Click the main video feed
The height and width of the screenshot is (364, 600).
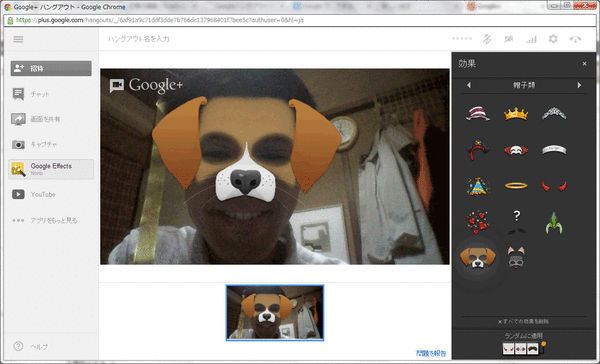pyautogui.click(x=275, y=166)
